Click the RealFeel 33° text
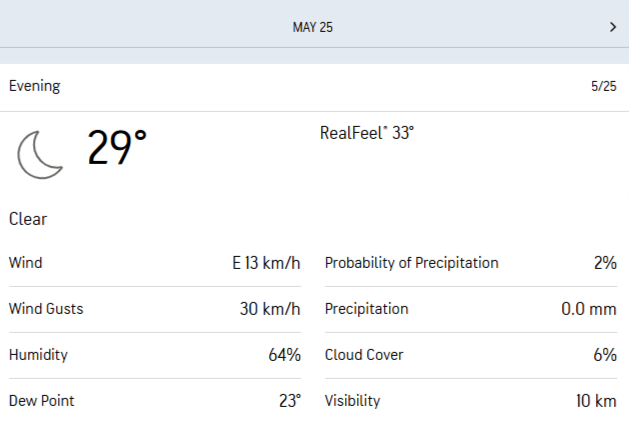Viewport: 629px width, 436px height. point(367,132)
